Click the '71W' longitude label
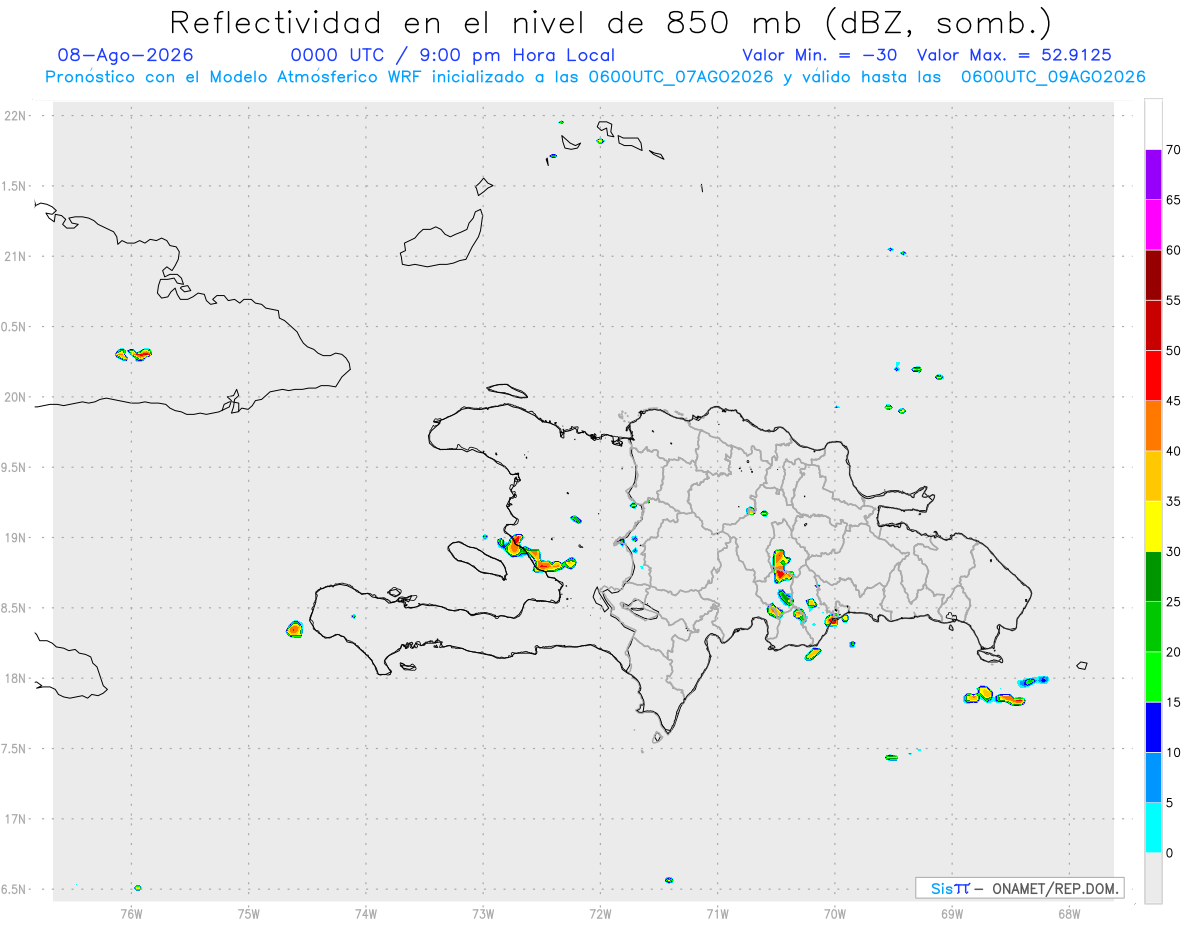This screenshot has height=927, width=1200. 718,913
